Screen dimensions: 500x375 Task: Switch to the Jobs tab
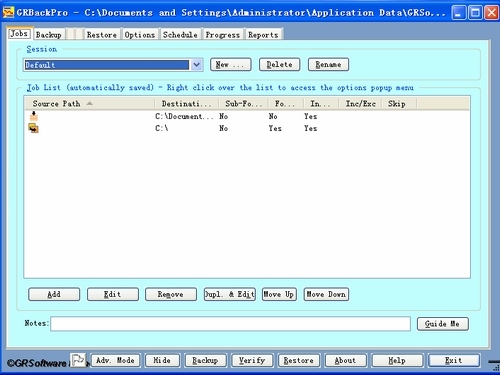pos(19,34)
